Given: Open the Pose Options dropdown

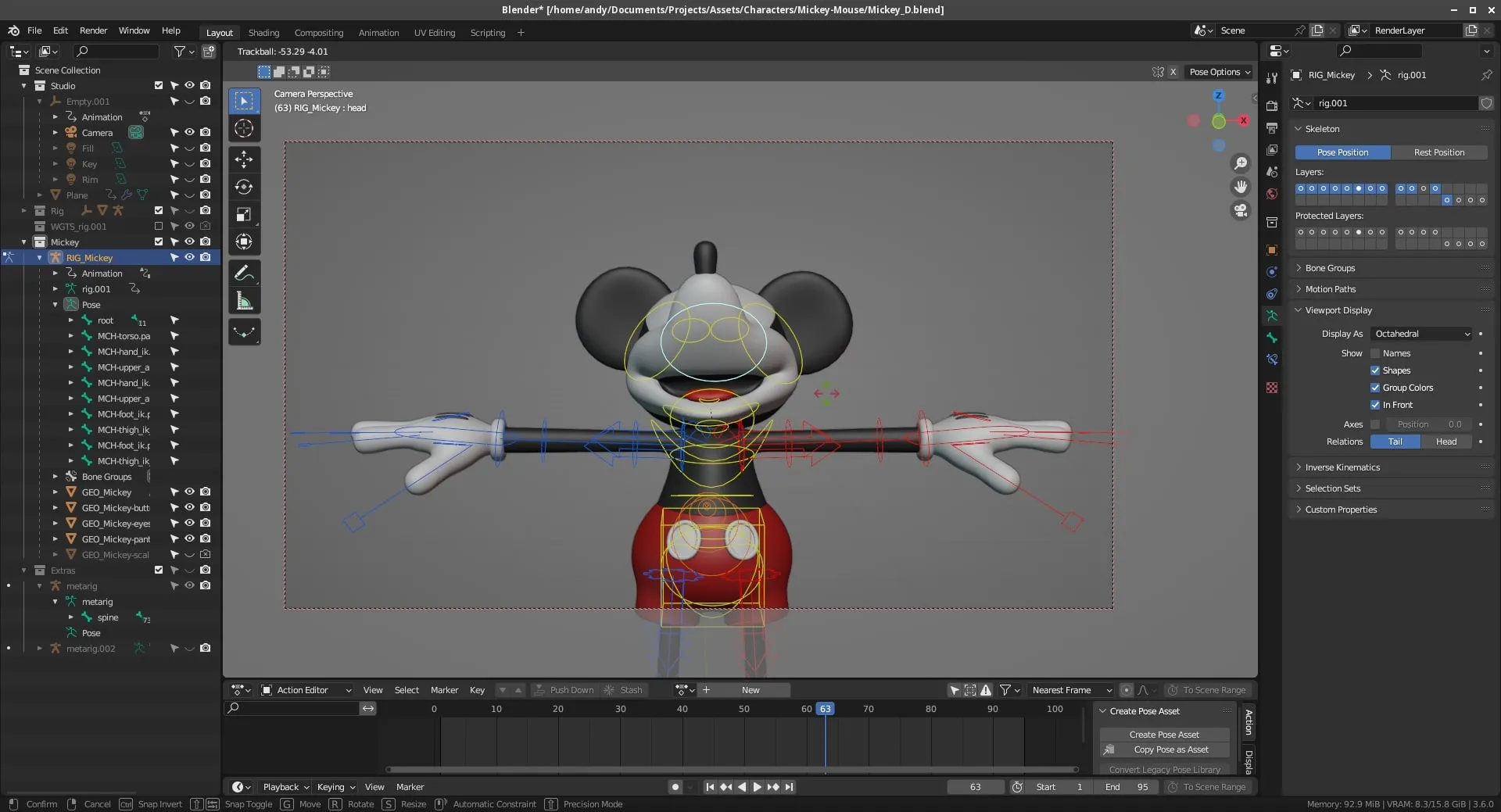Looking at the screenshot, I should [x=1220, y=72].
